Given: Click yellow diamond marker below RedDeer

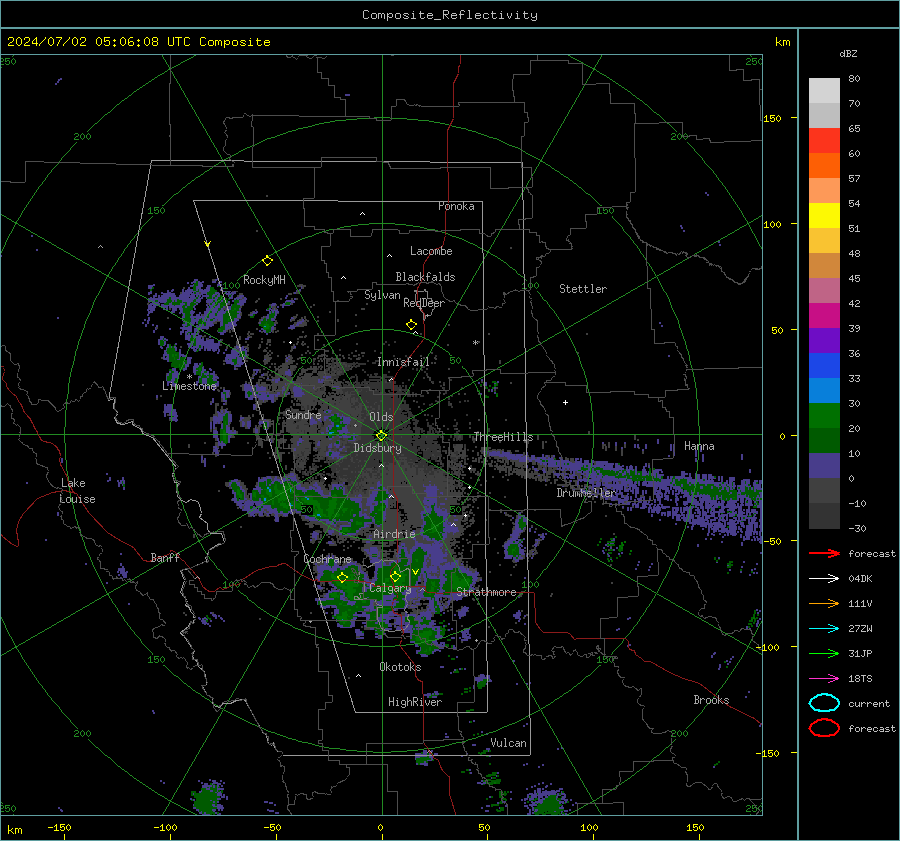Looking at the screenshot, I should [x=412, y=325].
